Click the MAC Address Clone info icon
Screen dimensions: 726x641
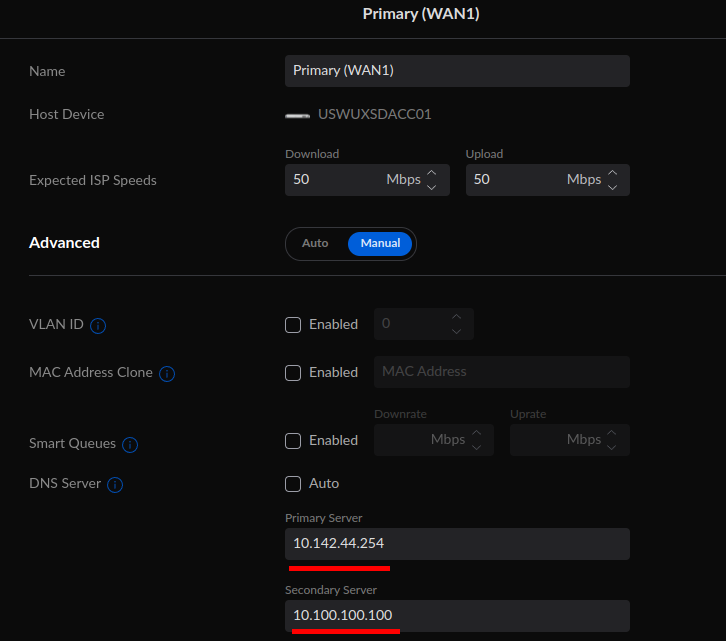[x=167, y=374]
